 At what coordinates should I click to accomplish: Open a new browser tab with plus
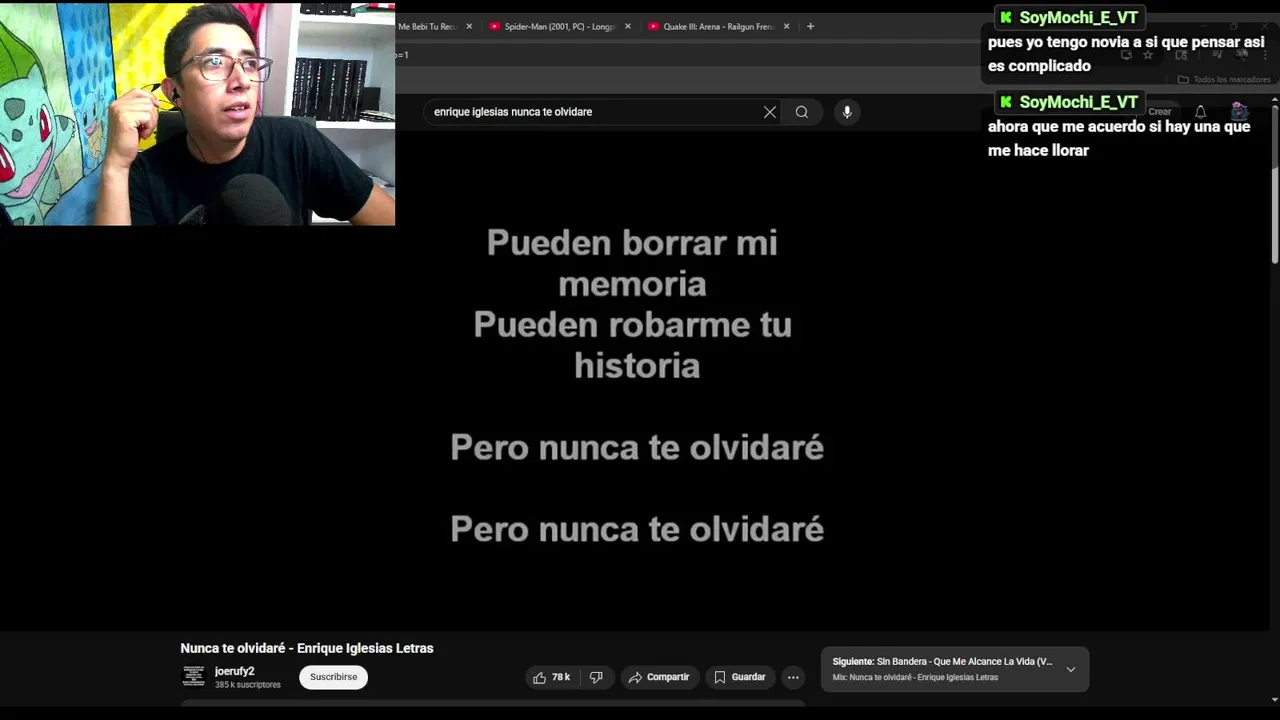point(810,26)
